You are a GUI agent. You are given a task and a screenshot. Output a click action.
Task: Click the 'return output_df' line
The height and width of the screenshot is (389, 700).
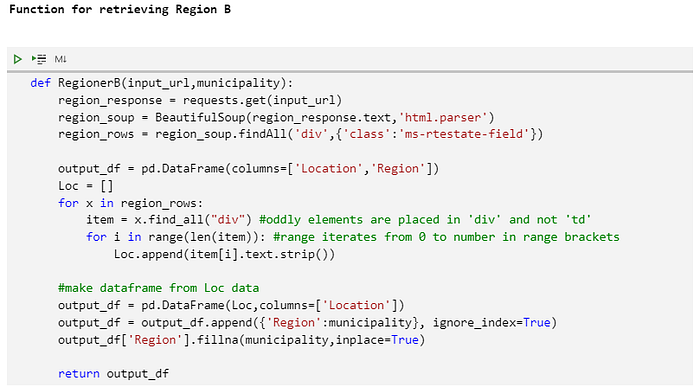tap(113, 374)
